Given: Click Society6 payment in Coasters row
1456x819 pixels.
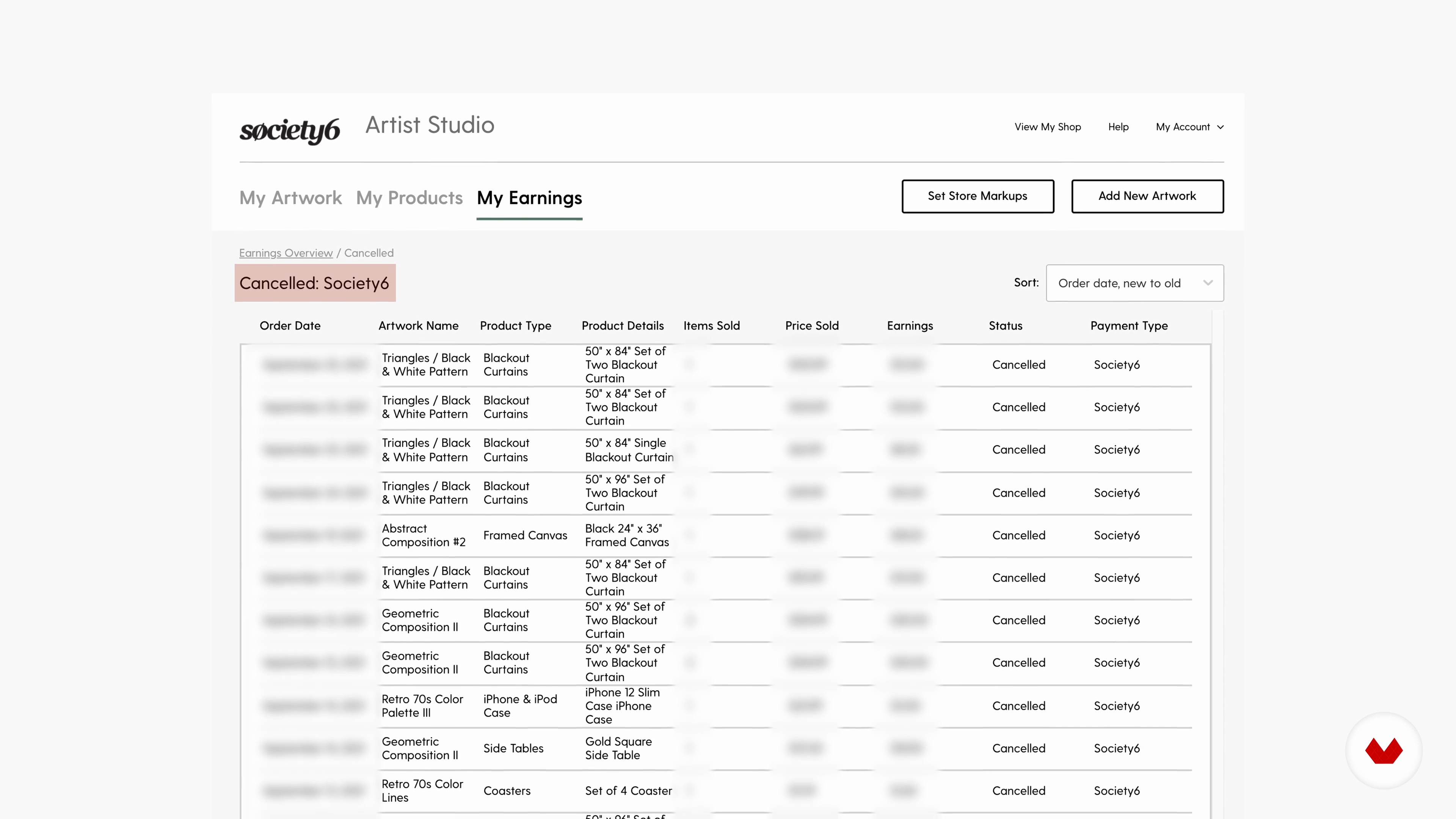Looking at the screenshot, I should point(1116,791).
